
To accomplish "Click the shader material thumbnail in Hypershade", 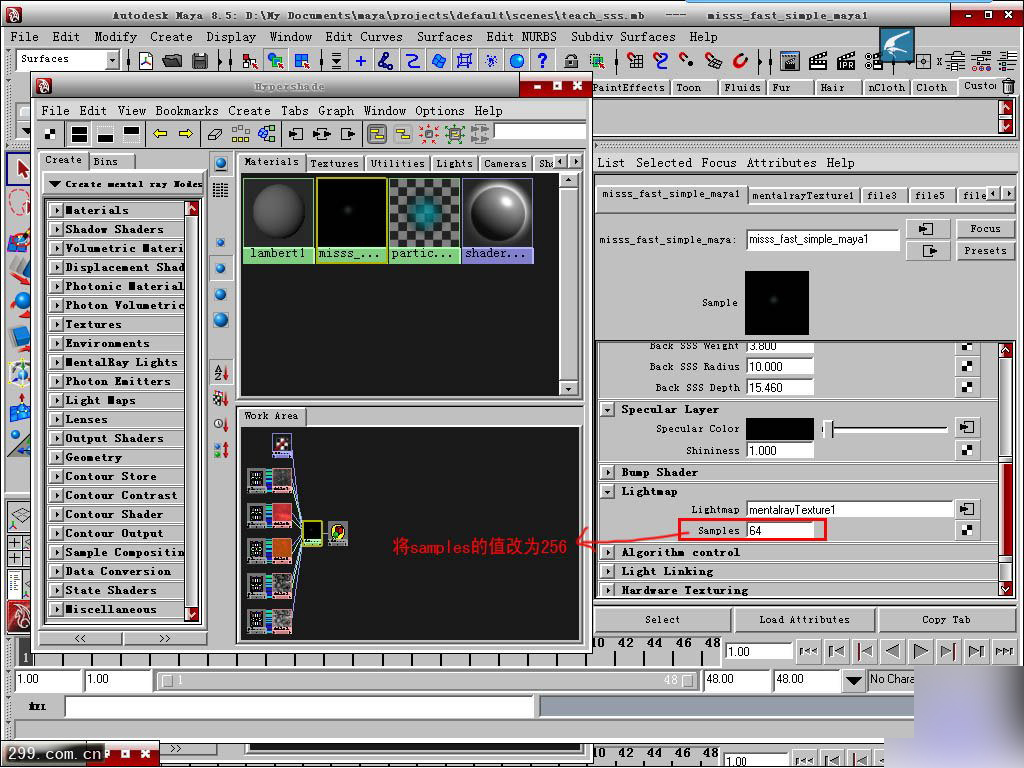I will click(x=497, y=213).
